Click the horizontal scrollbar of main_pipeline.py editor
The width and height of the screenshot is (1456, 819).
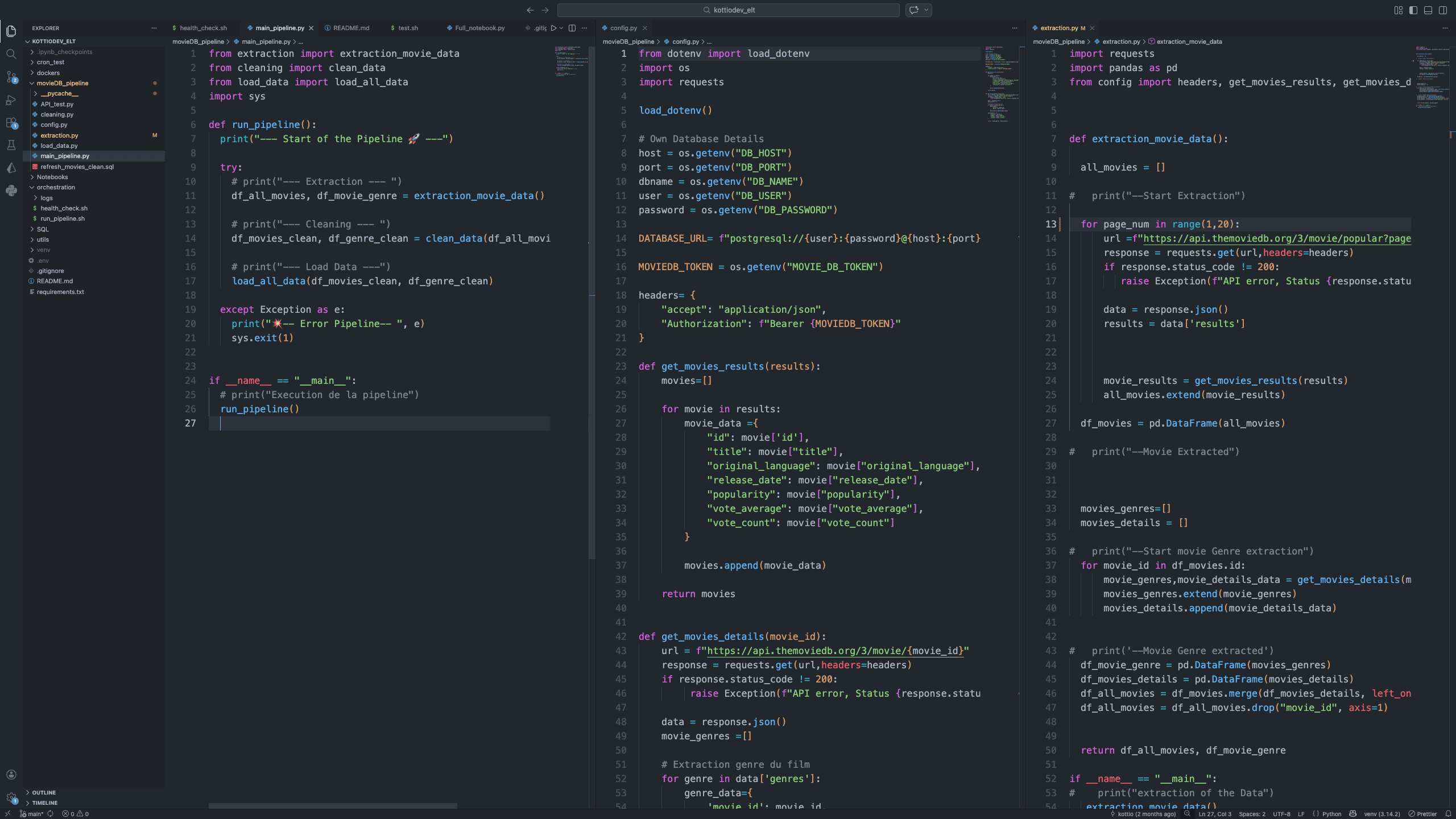[x=333, y=806]
